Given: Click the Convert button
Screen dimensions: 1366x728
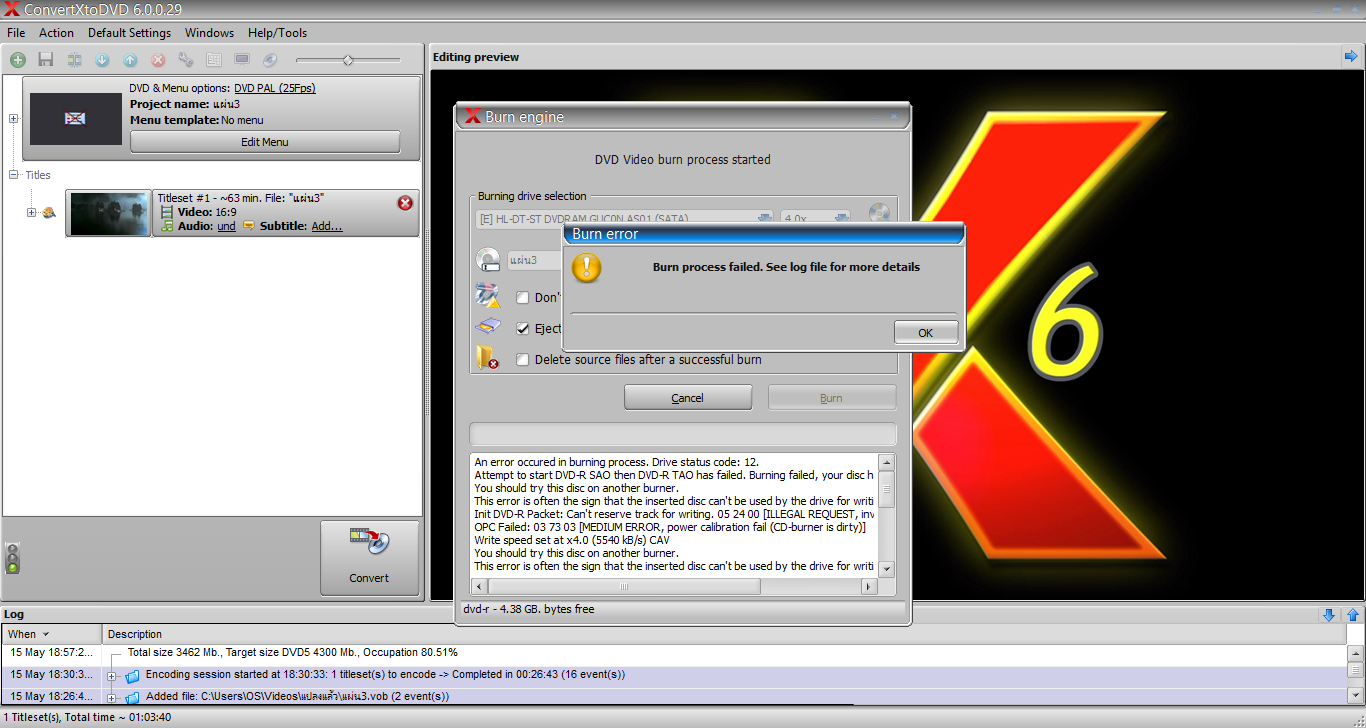Looking at the screenshot, I should click(369, 558).
